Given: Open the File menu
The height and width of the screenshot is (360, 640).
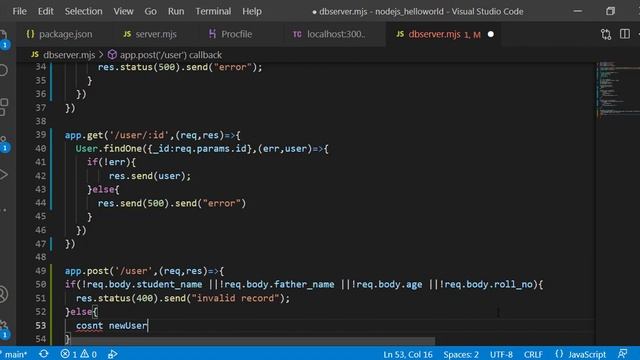Looking at the screenshot, I should pyautogui.click(x=19, y=11).
